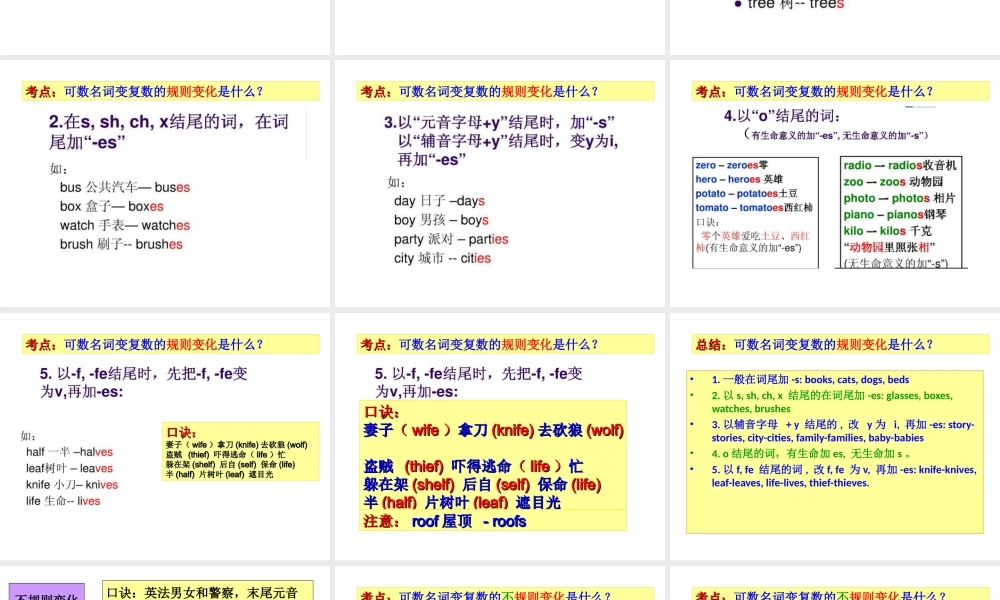Click summary point '5. 以 f, fe 结尾的词'
Screen dimensions: 1000x600
click(844, 476)
